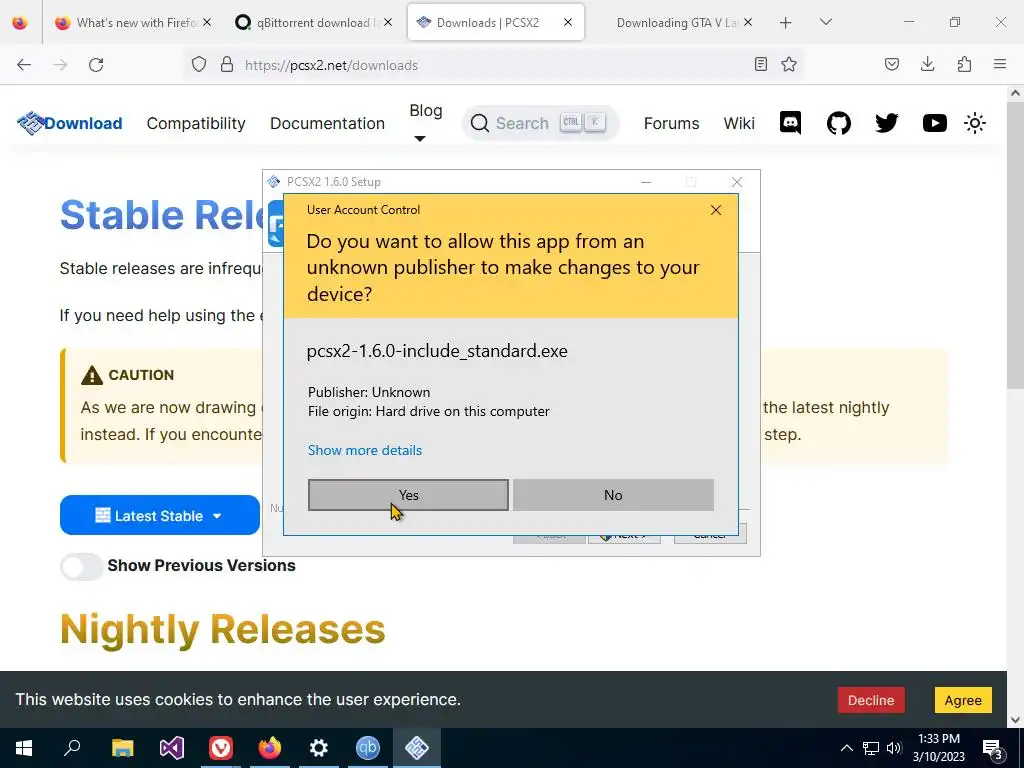
Task: Open Firefox extensions icon
Action: (x=964, y=64)
